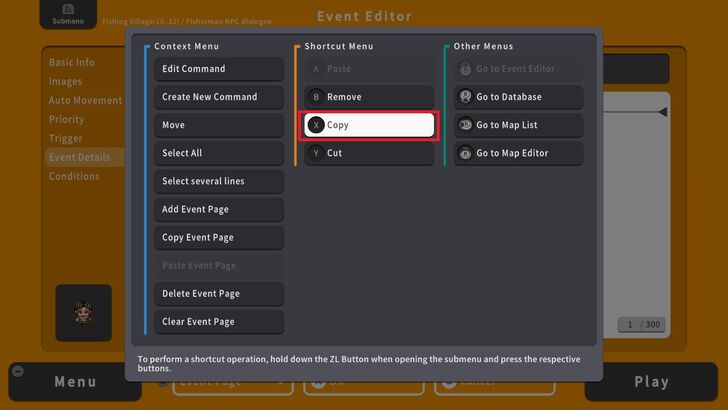The width and height of the screenshot is (728, 410).
Task: Click greyed Go to Event Editor entry
Action: point(519,69)
